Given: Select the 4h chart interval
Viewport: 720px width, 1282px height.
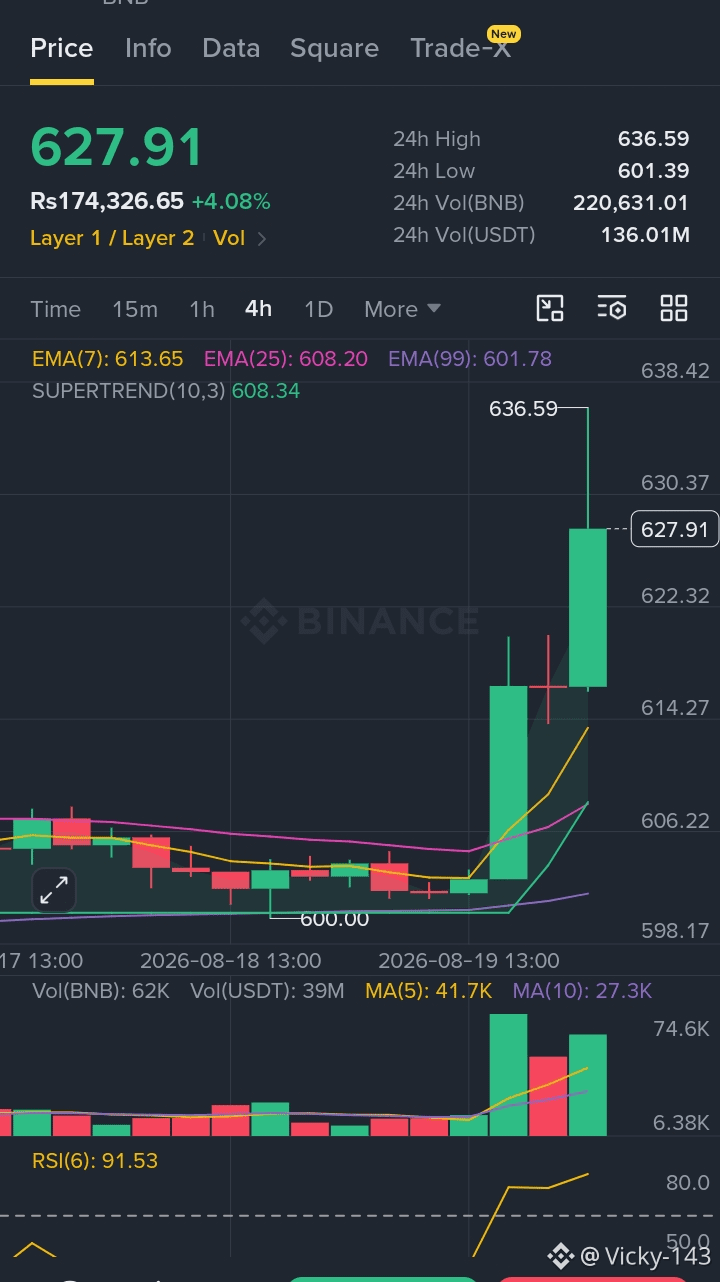Looking at the screenshot, I should [x=258, y=309].
